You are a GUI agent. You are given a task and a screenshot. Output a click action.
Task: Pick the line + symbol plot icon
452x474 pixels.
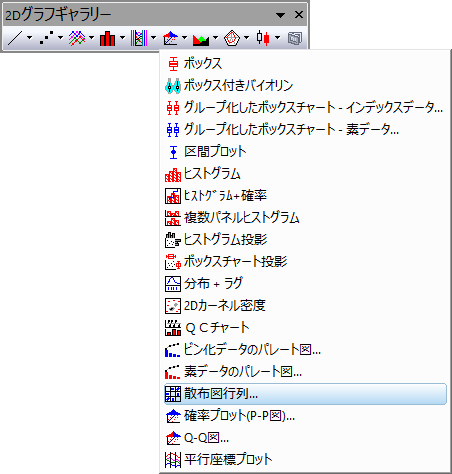pos(77,38)
